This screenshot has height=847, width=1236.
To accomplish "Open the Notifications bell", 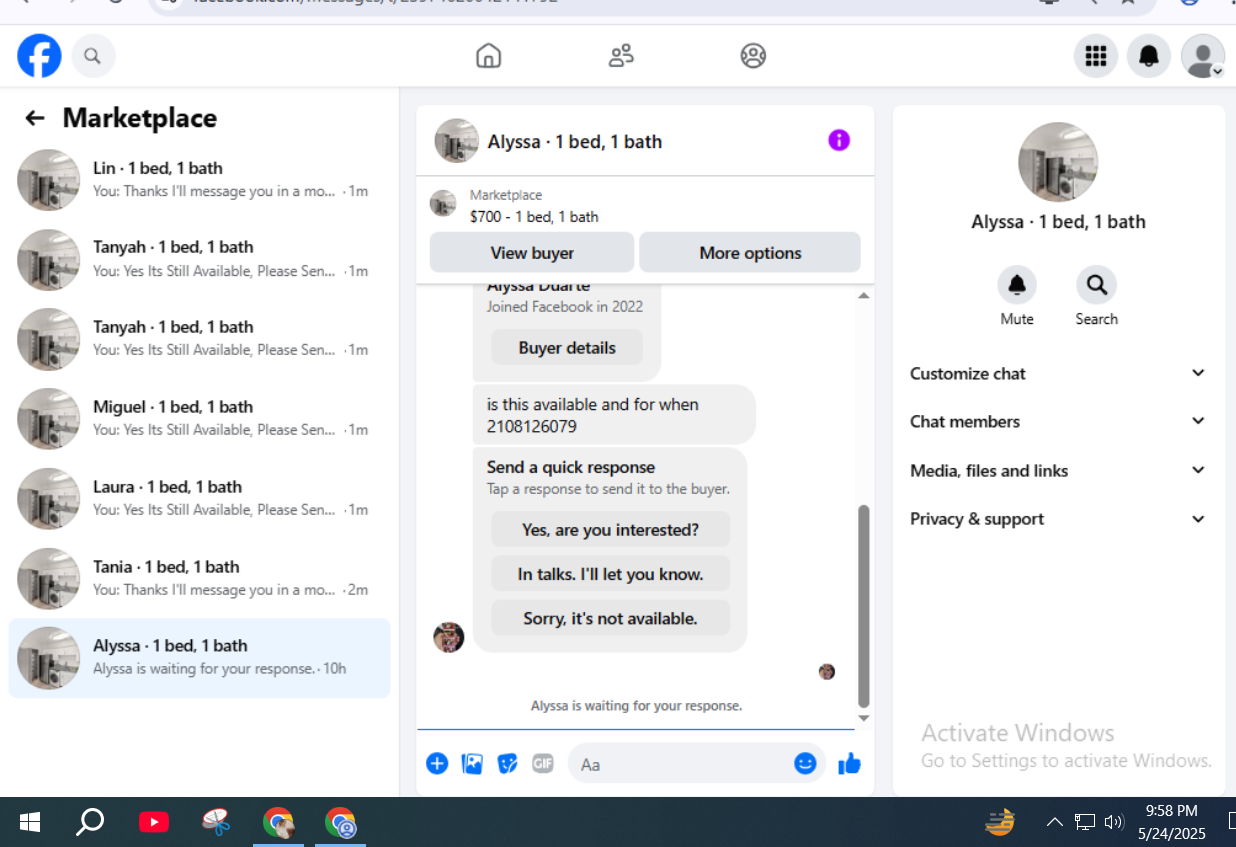I will (x=1149, y=56).
